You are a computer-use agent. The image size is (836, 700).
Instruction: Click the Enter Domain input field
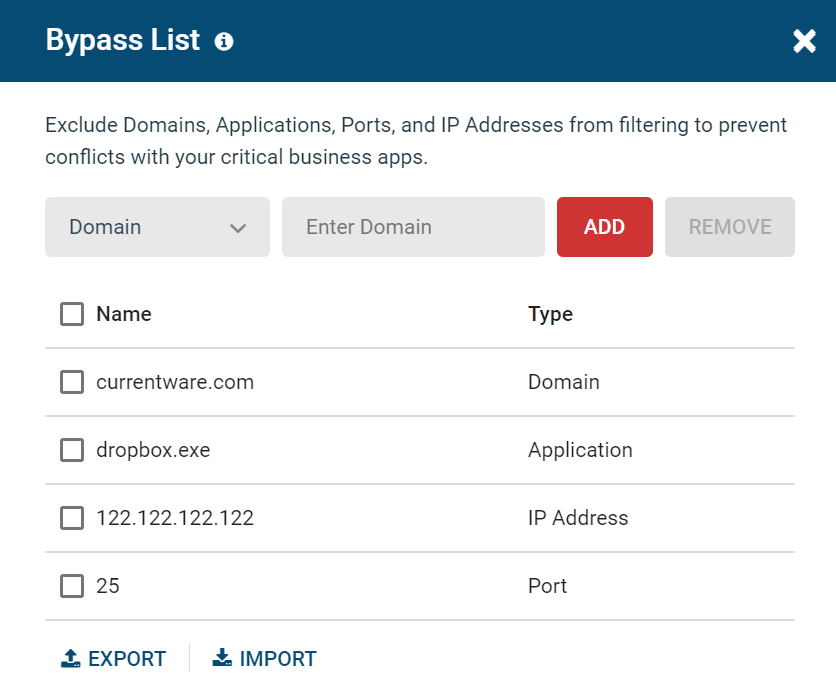(x=413, y=227)
